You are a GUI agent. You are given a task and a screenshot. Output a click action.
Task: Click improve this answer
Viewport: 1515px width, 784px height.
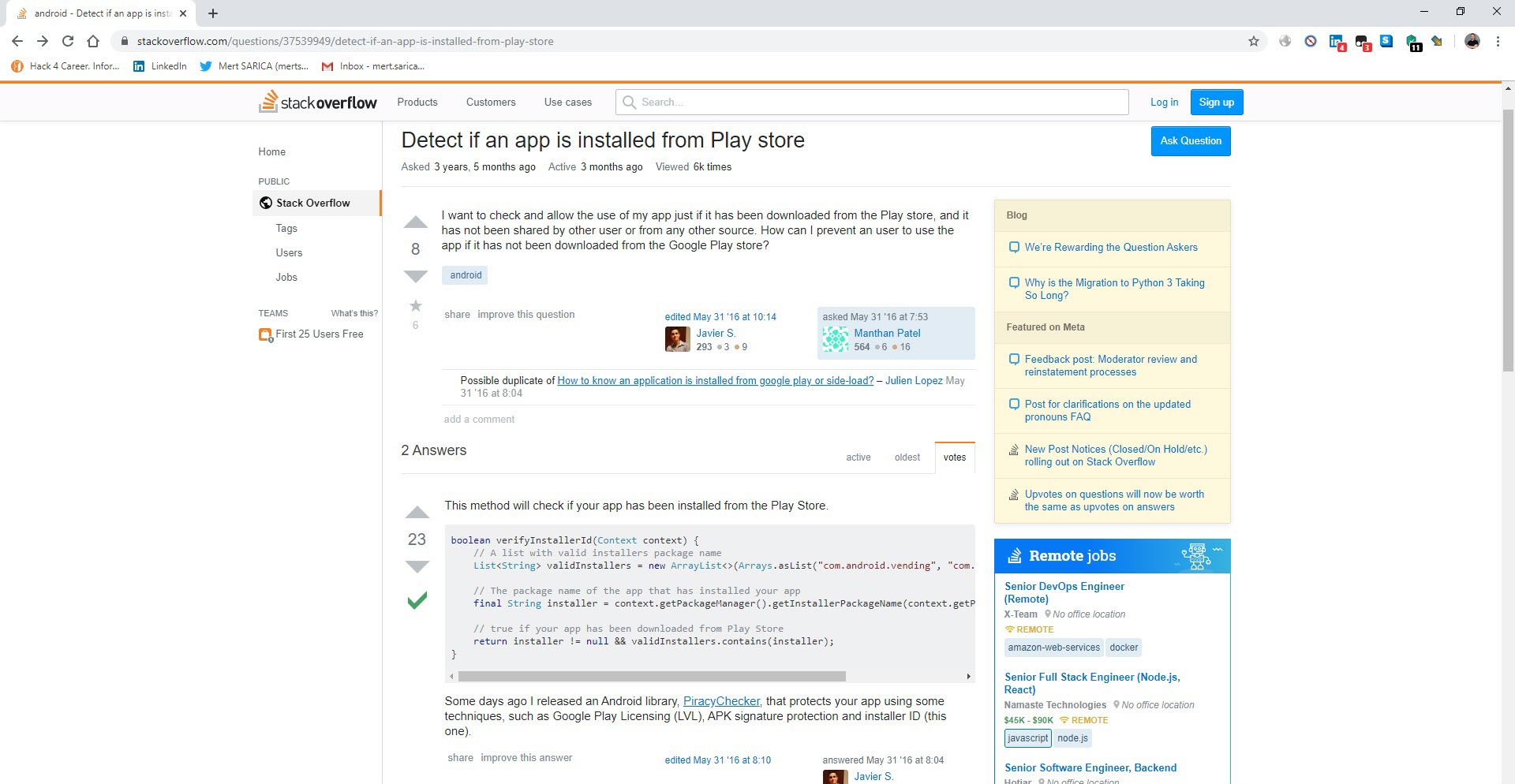coord(526,758)
